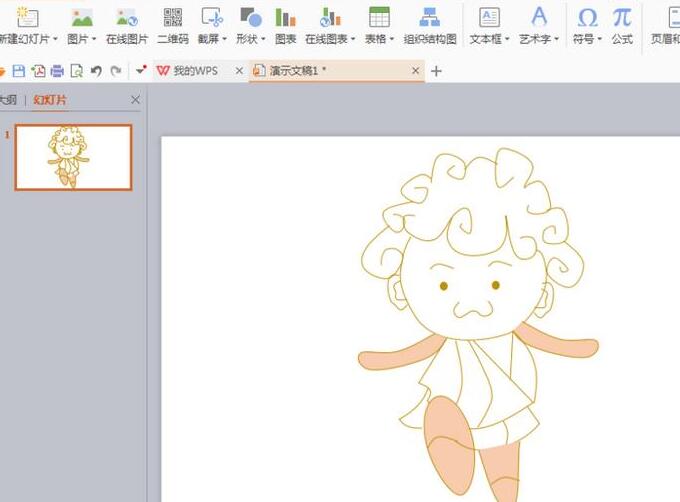This screenshot has height=502, width=680.
Task: Insert a text box (文本框)
Action: (489, 17)
